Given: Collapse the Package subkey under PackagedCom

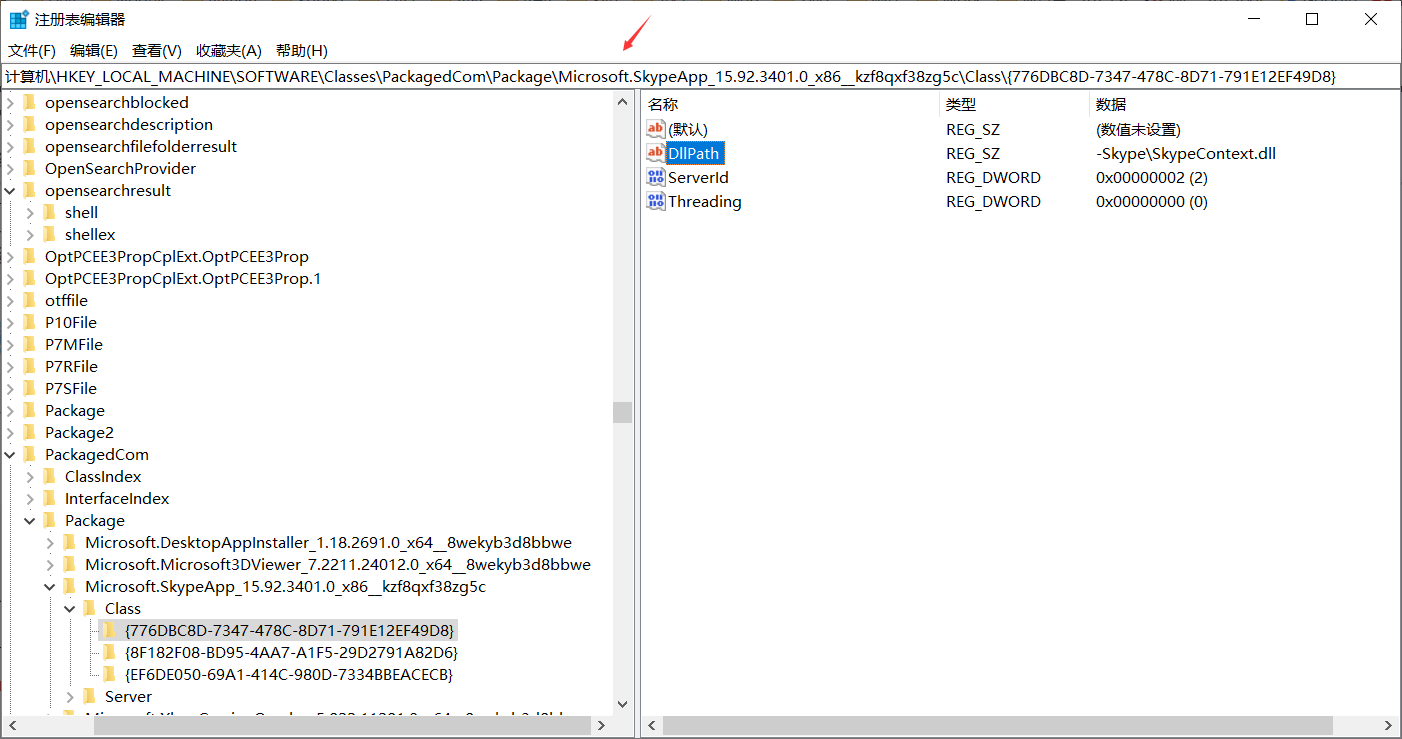Looking at the screenshot, I should pos(31,520).
